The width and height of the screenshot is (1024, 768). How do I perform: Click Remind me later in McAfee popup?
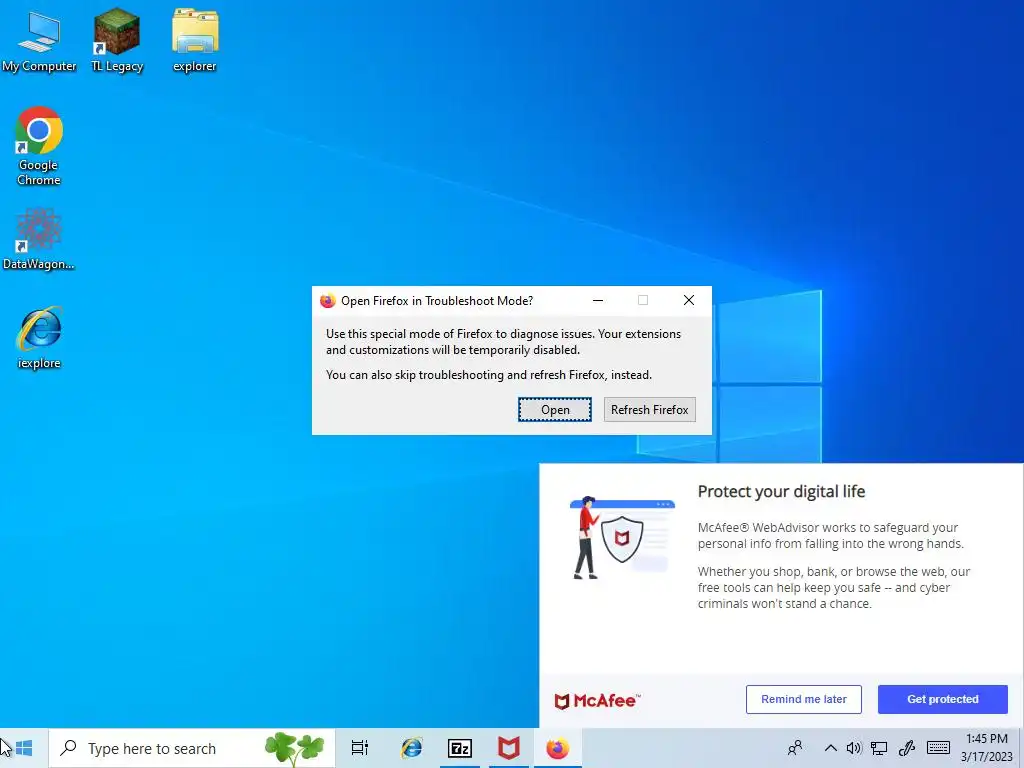click(x=803, y=699)
